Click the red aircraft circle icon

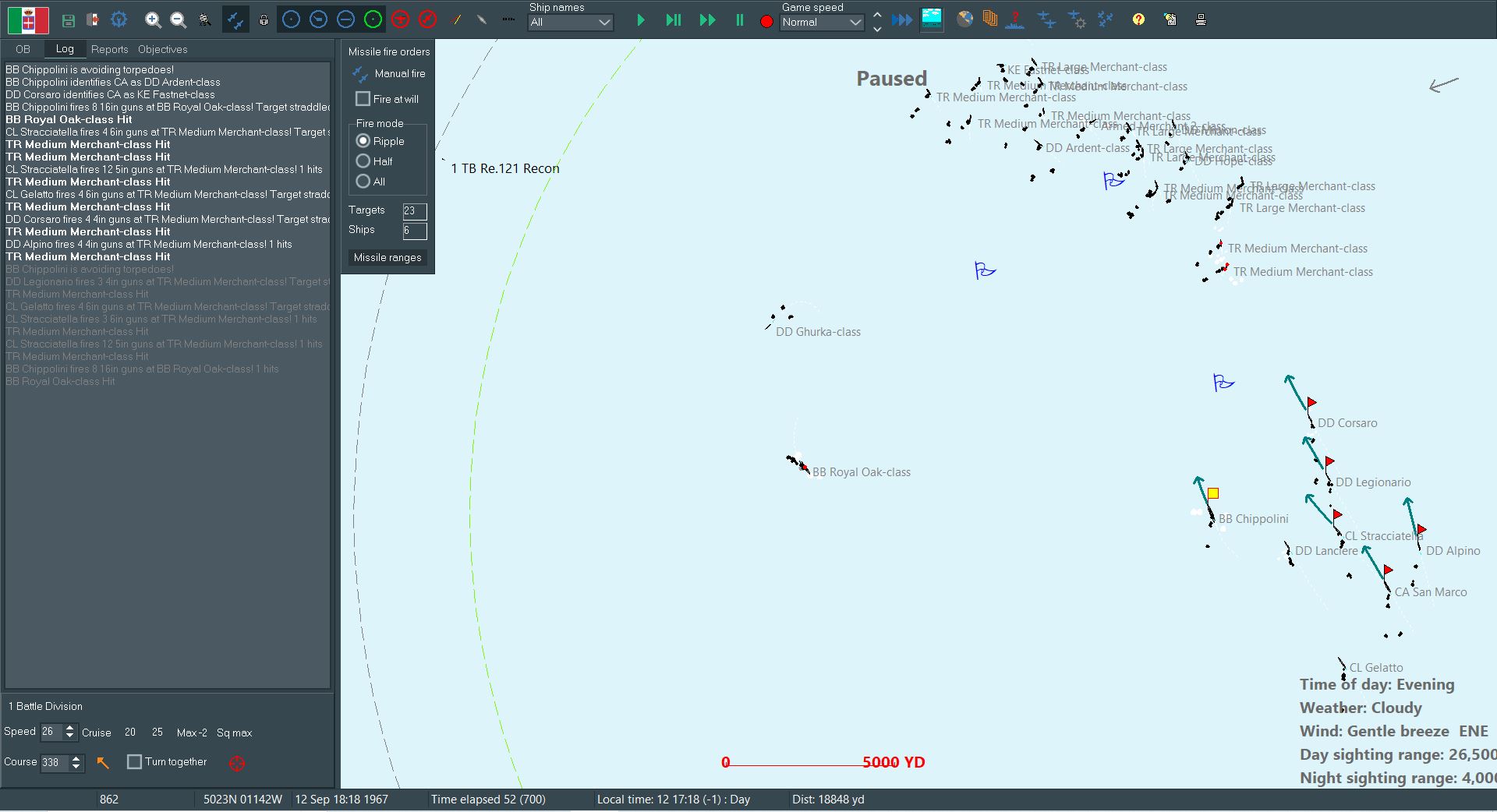point(401,19)
